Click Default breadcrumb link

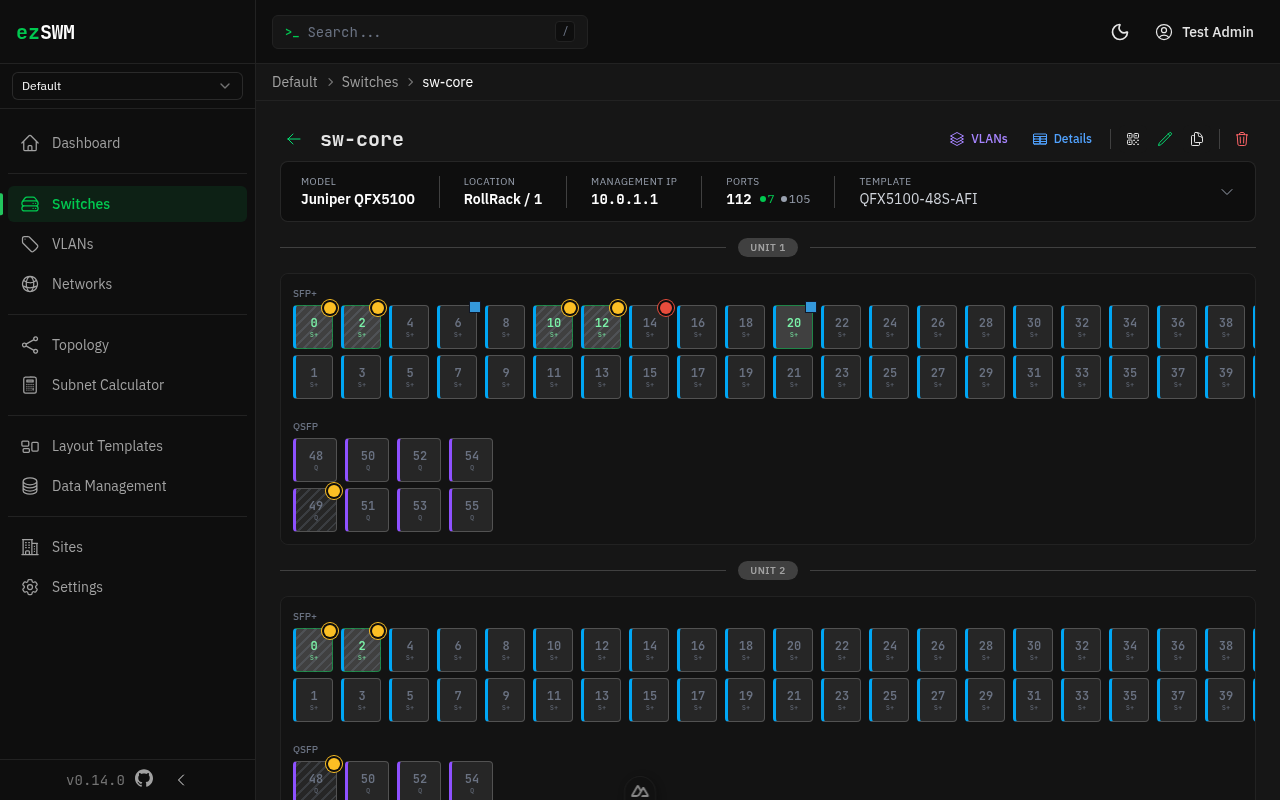[x=294, y=82]
